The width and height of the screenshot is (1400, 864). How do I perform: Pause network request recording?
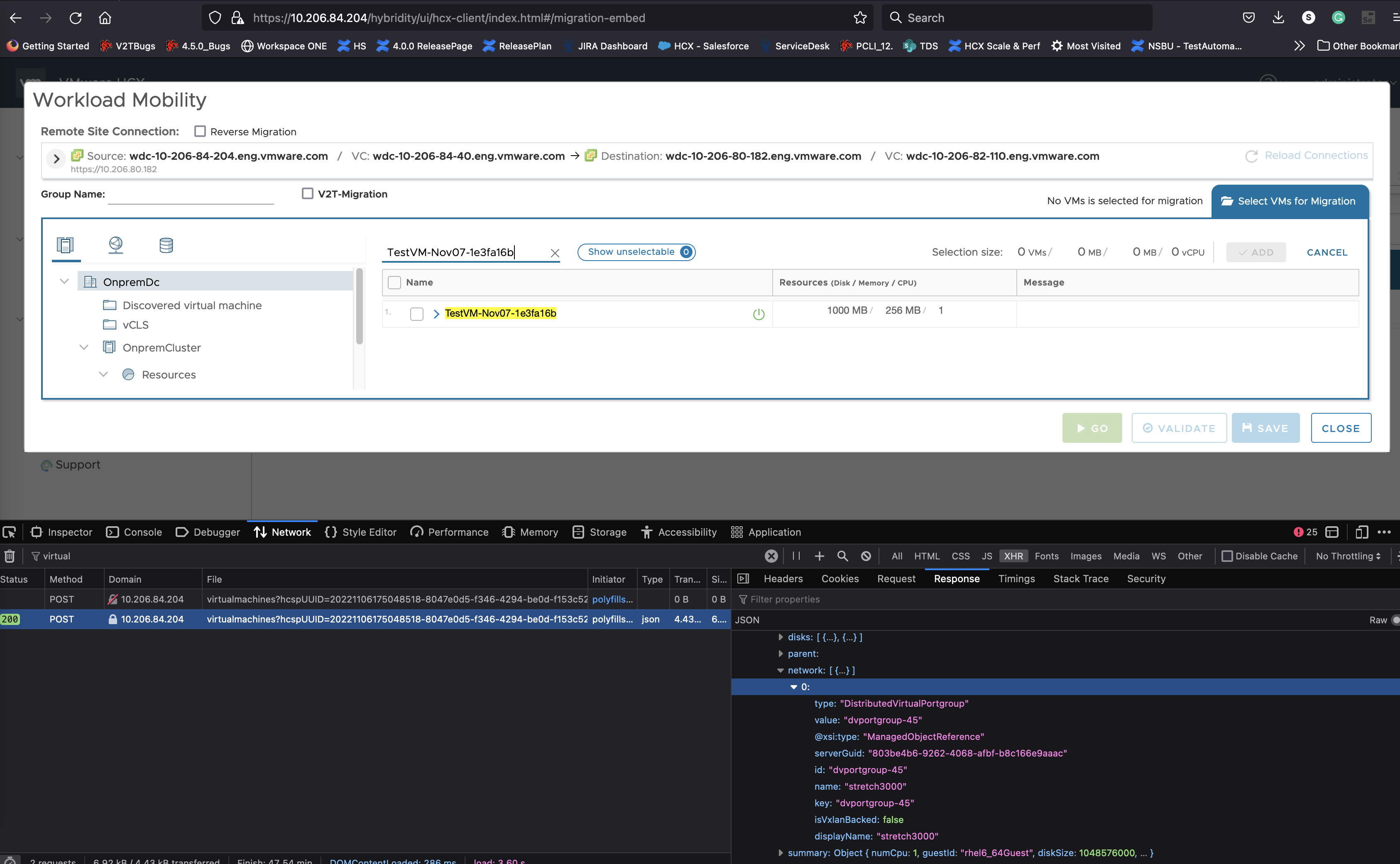(796, 556)
